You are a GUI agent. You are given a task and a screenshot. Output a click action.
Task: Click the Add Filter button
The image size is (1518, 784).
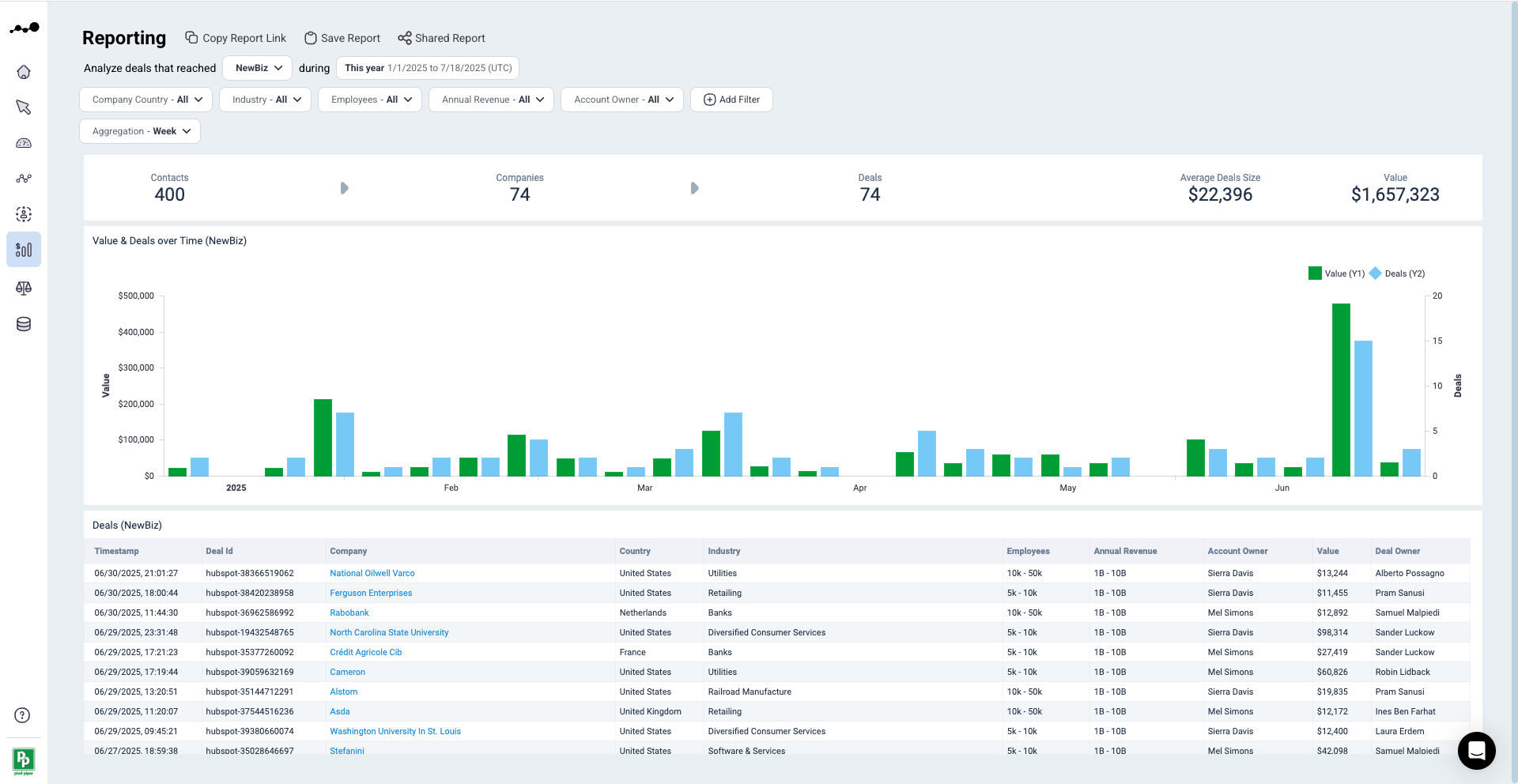pyautogui.click(x=731, y=100)
